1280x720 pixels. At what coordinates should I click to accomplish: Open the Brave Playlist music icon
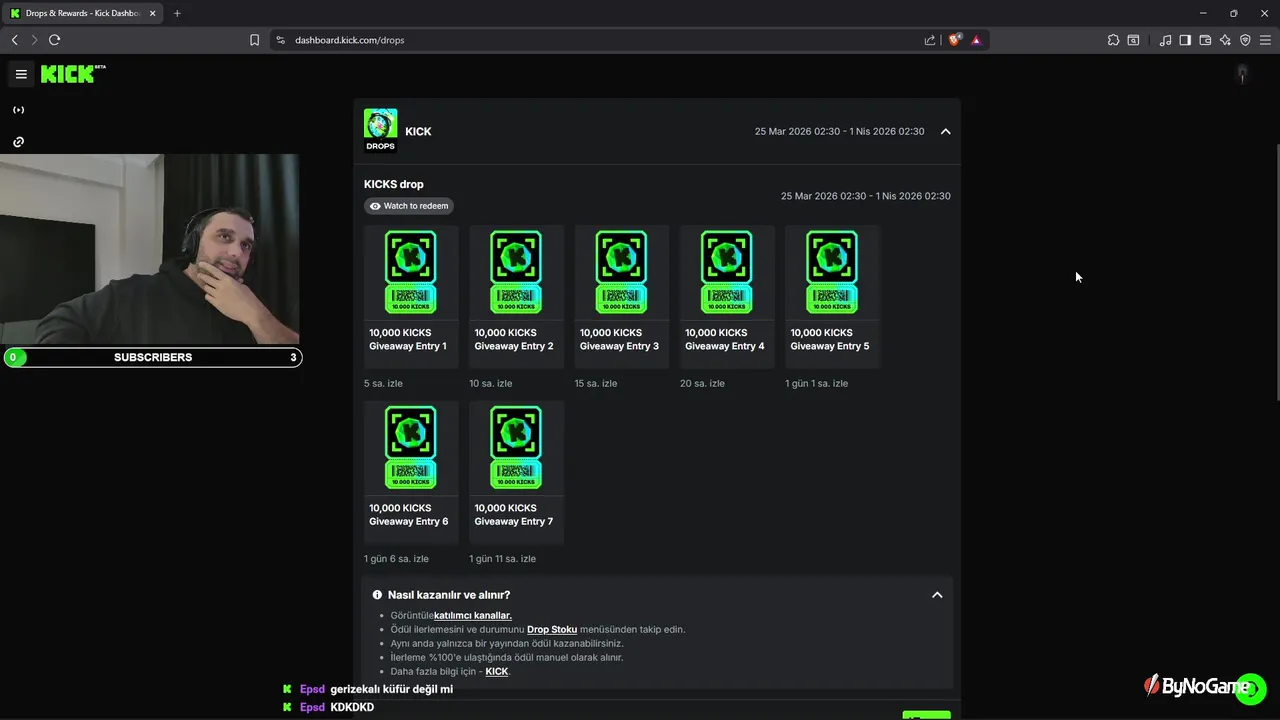(1165, 40)
